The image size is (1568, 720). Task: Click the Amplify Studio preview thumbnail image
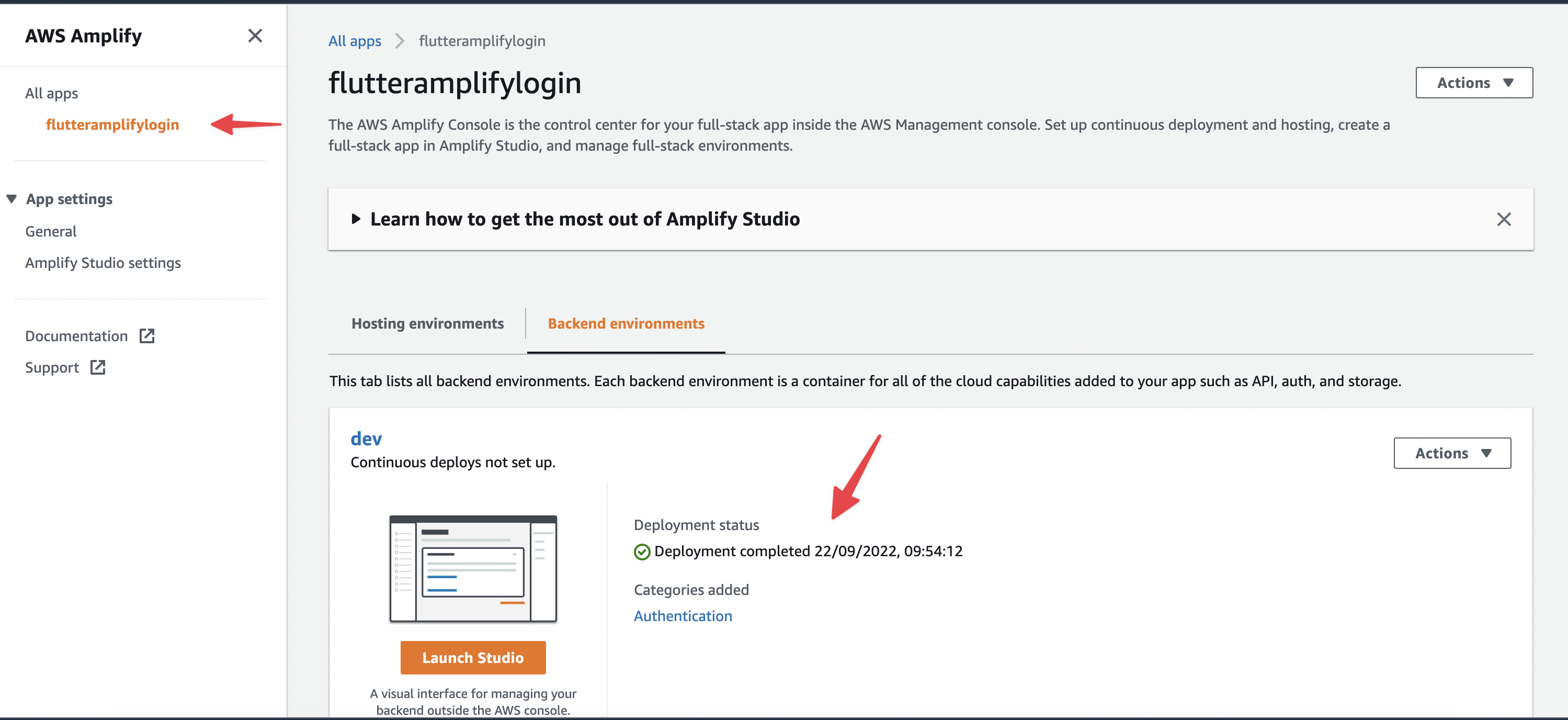(x=473, y=568)
